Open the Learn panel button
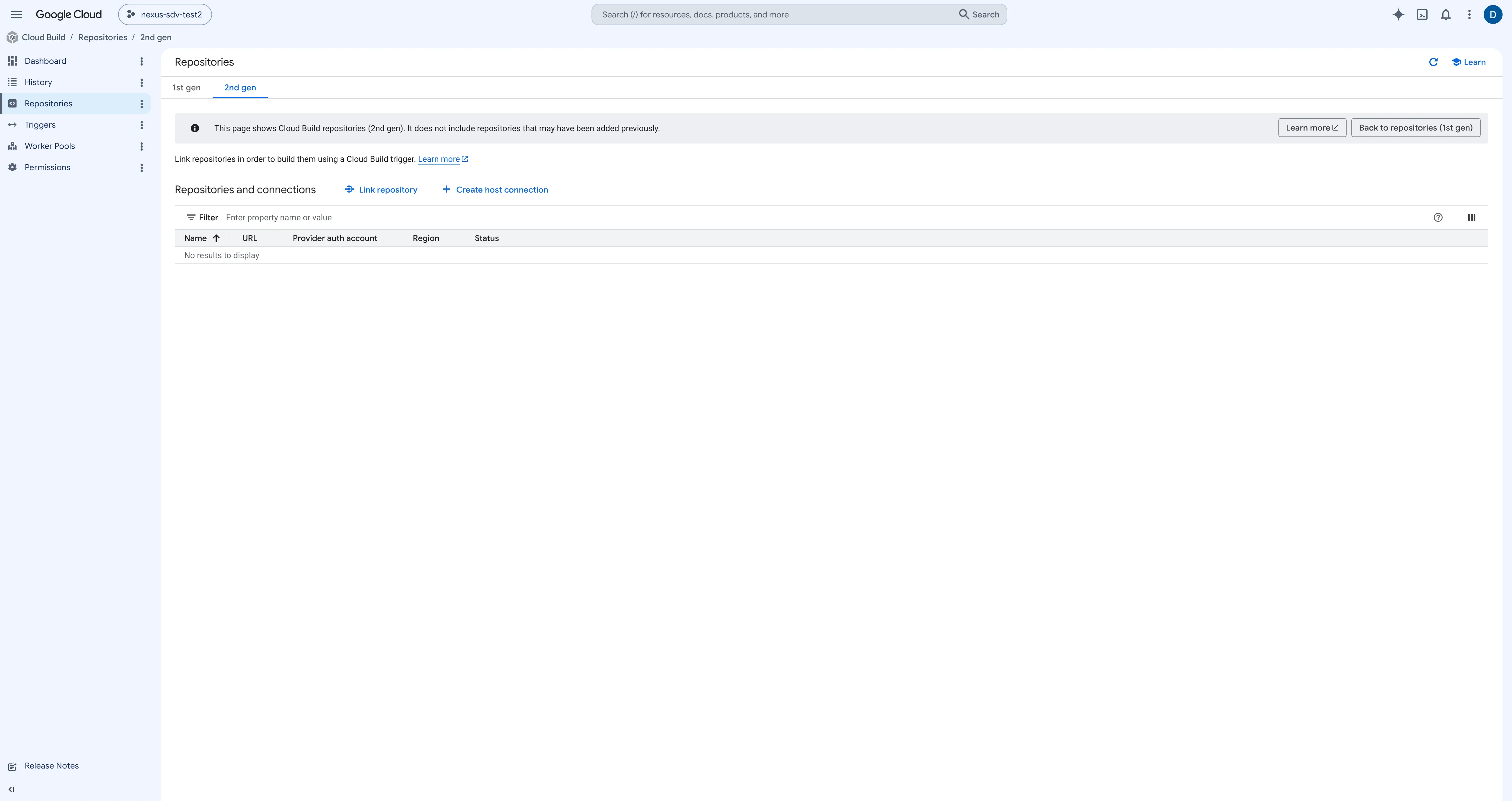This screenshot has height=801, width=1512. click(1469, 62)
